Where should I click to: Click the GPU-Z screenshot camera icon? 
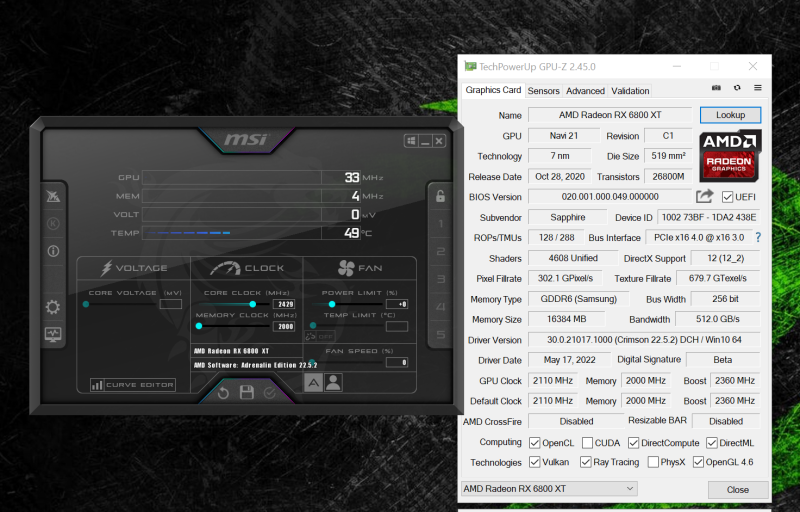(x=714, y=89)
